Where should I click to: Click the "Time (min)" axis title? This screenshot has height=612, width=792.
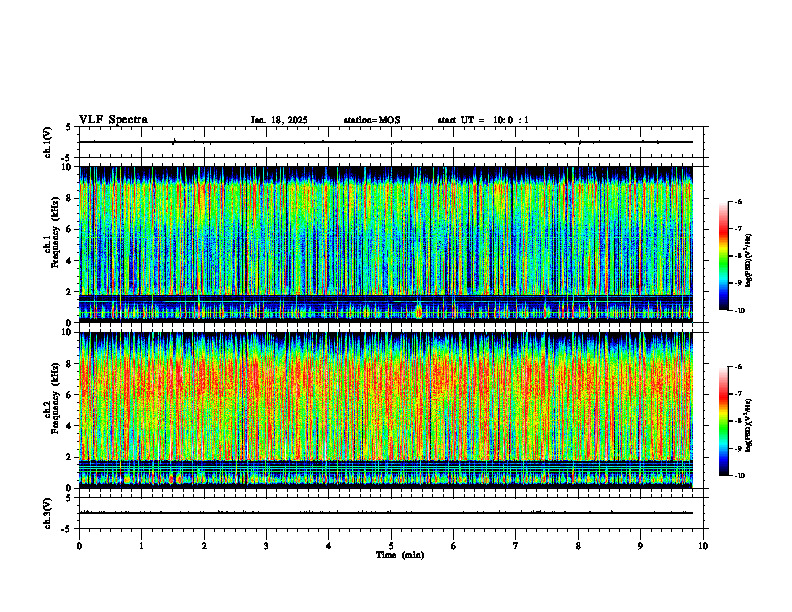(400, 555)
